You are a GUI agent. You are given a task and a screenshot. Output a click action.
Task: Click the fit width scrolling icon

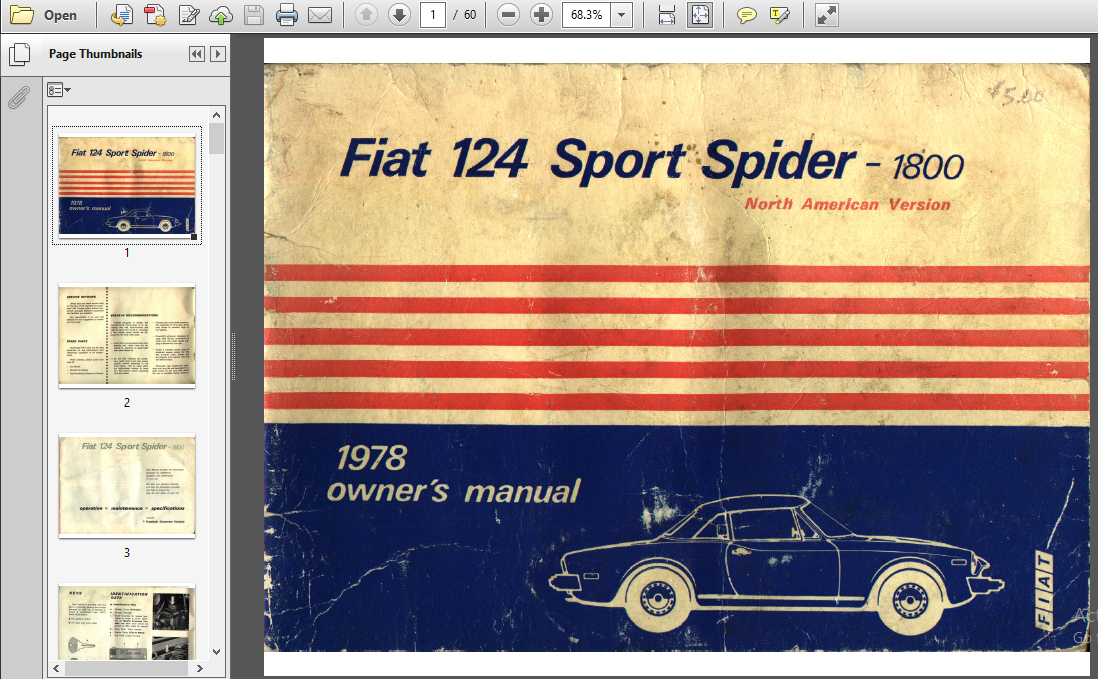point(667,15)
